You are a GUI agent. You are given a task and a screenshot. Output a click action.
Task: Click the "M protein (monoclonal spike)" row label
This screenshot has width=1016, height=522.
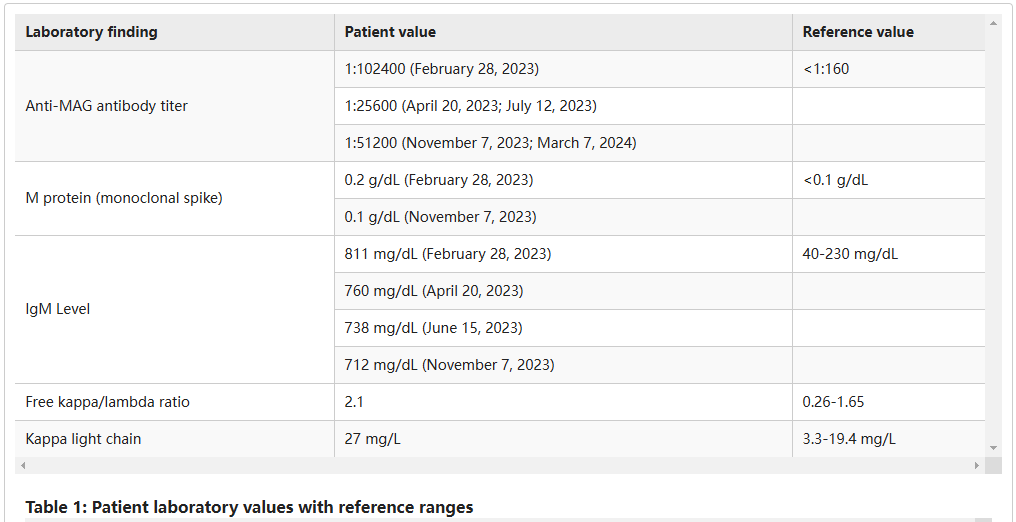(x=124, y=198)
